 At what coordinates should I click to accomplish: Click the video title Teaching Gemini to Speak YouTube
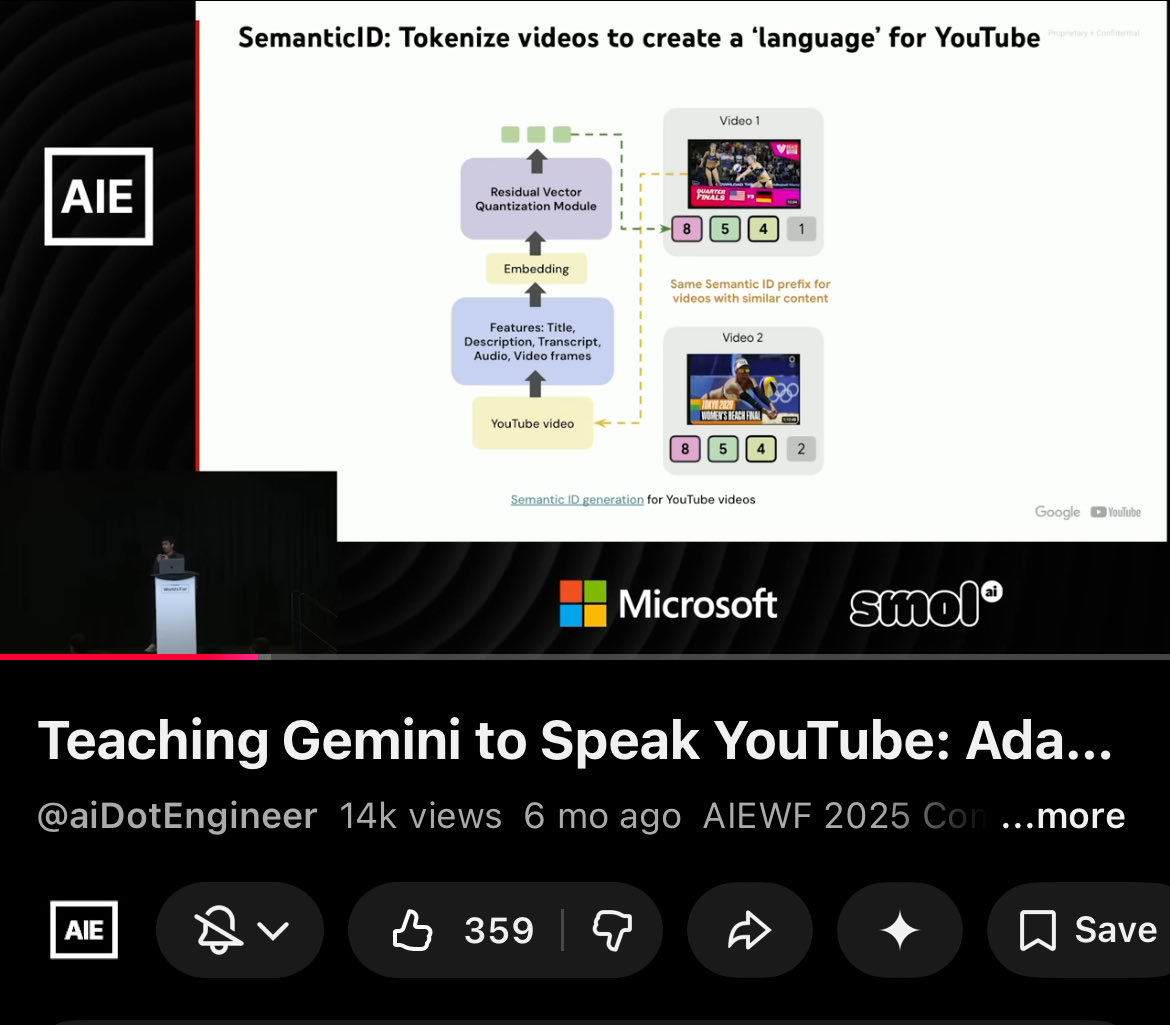coord(575,741)
